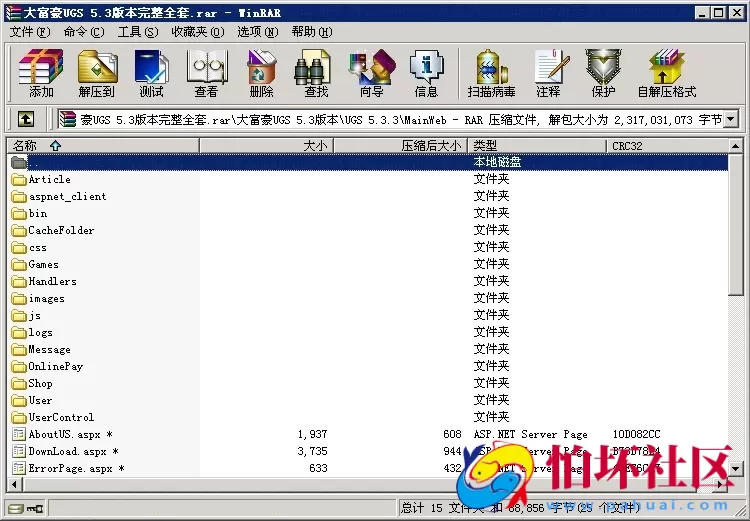Open the 命令(C) menu

pyautogui.click(x=84, y=32)
